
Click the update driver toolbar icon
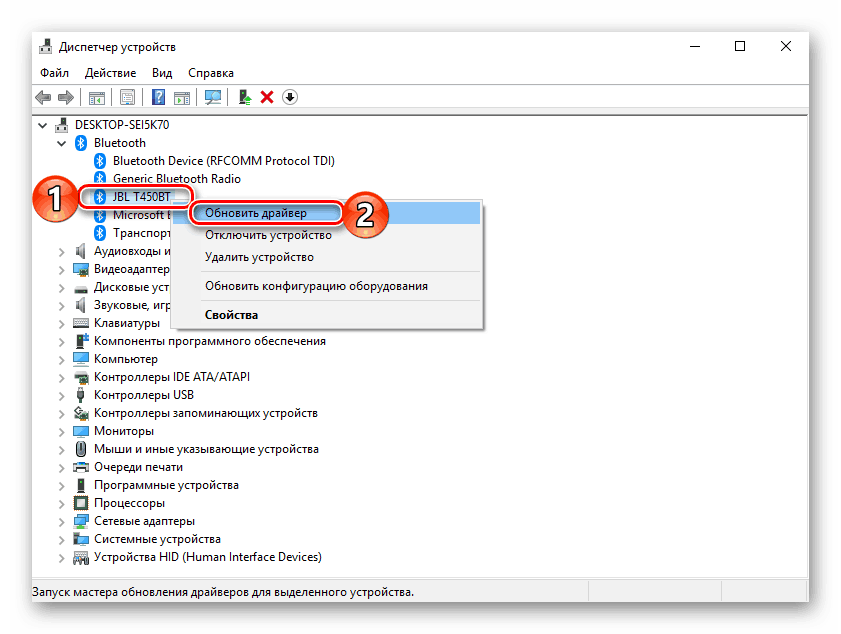click(x=245, y=97)
